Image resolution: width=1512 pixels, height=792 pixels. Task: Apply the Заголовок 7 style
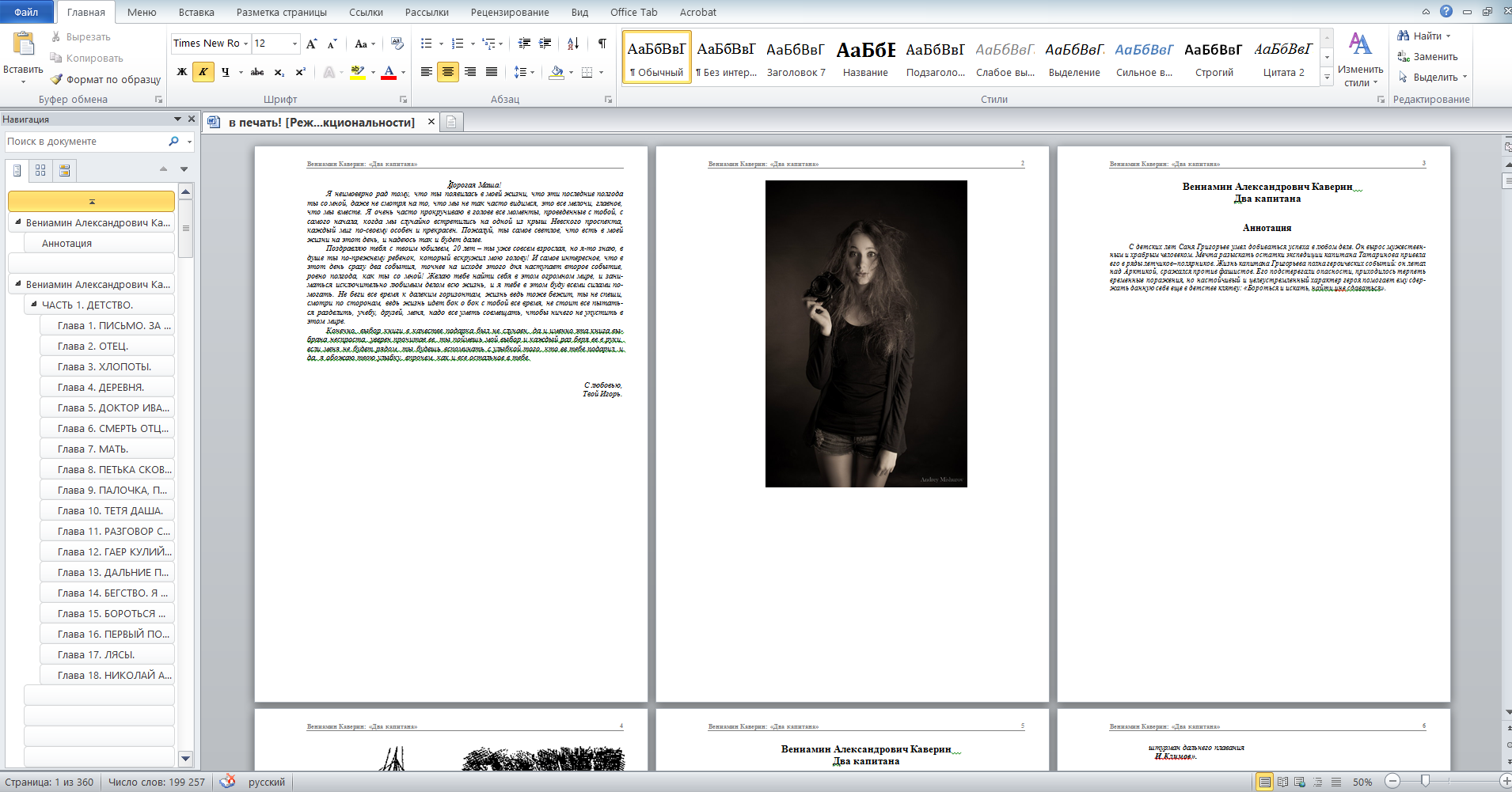(796, 58)
